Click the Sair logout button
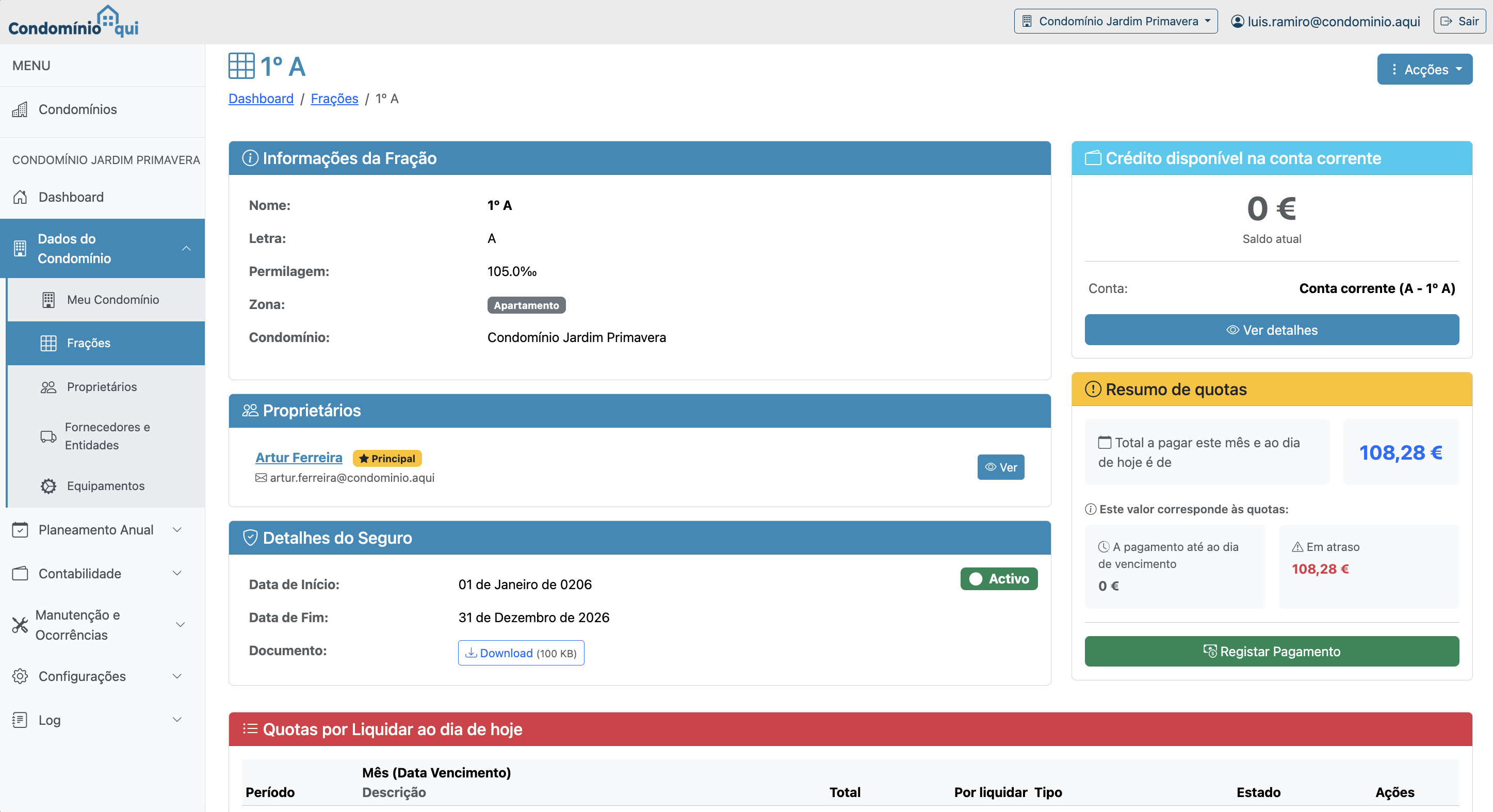Viewport: 1493px width, 812px height. point(1459,22)
